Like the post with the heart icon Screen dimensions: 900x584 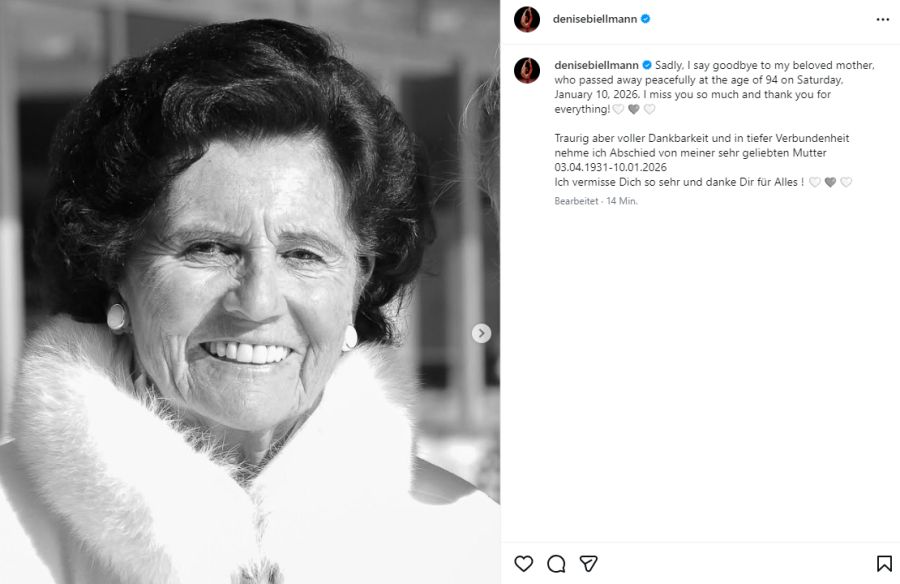pyautogui.click(x=523, y=563)
